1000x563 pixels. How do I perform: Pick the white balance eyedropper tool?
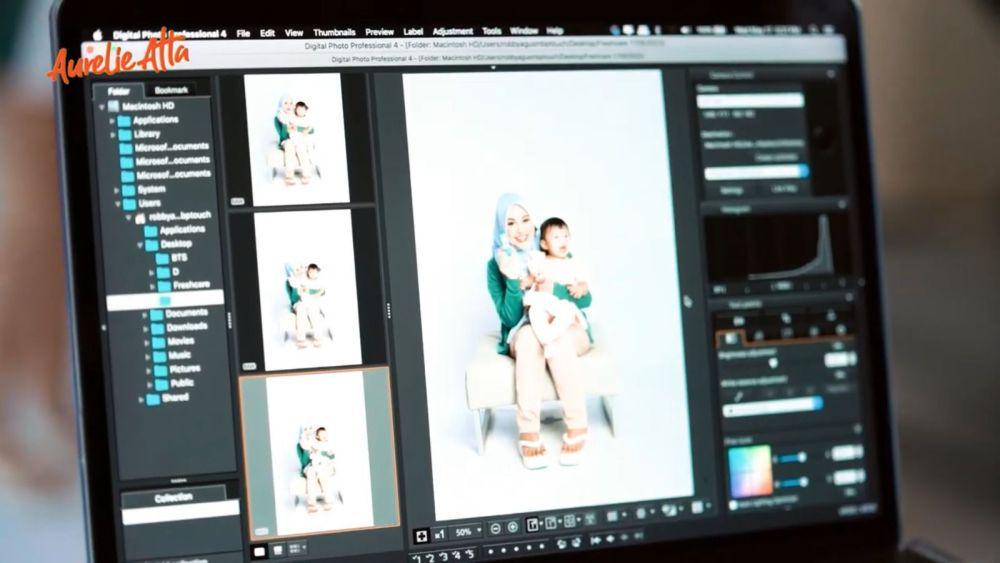(x=738, y=397)
